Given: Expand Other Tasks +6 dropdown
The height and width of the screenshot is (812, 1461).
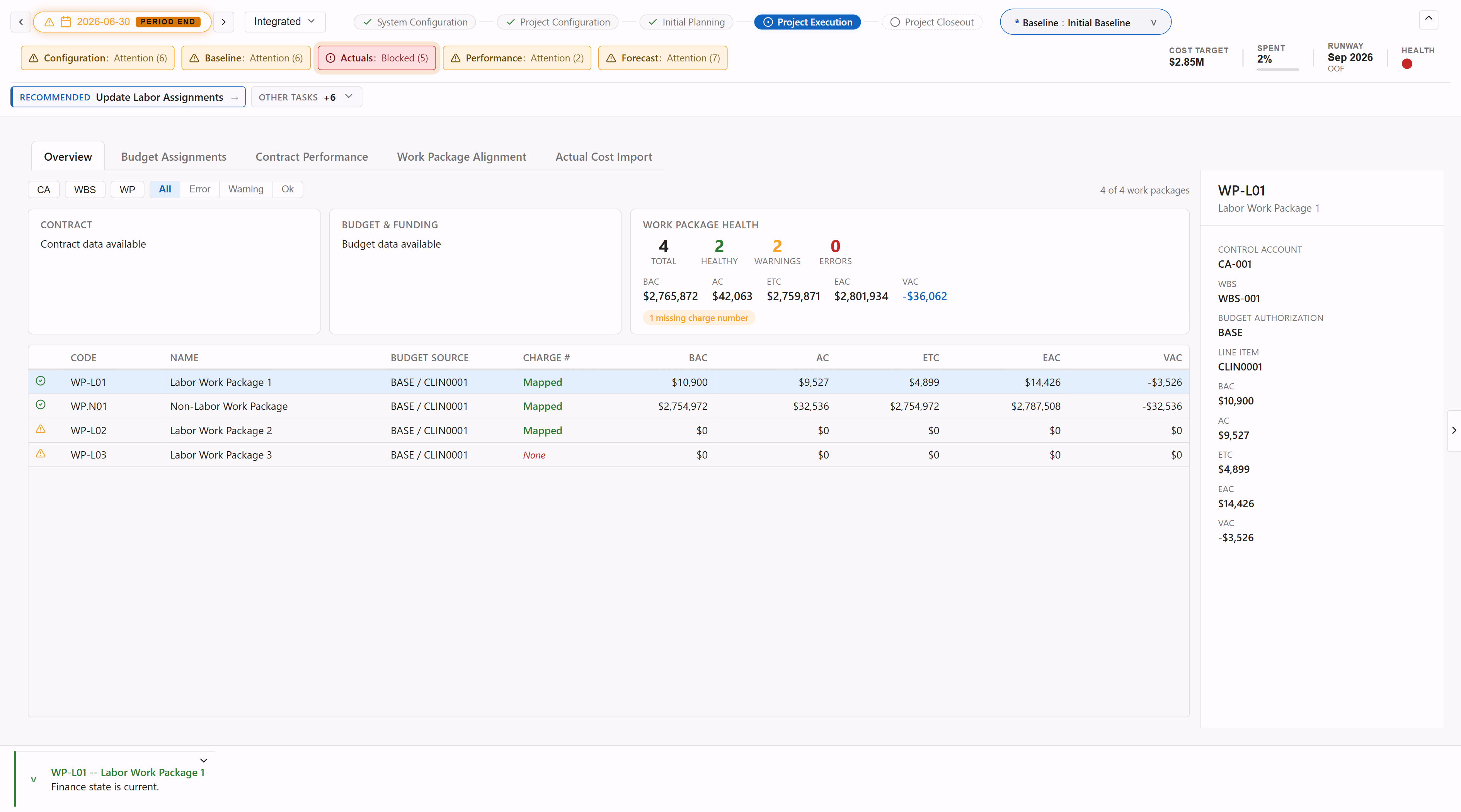Looking at the screenshot, I should click(x=306, y=97).
